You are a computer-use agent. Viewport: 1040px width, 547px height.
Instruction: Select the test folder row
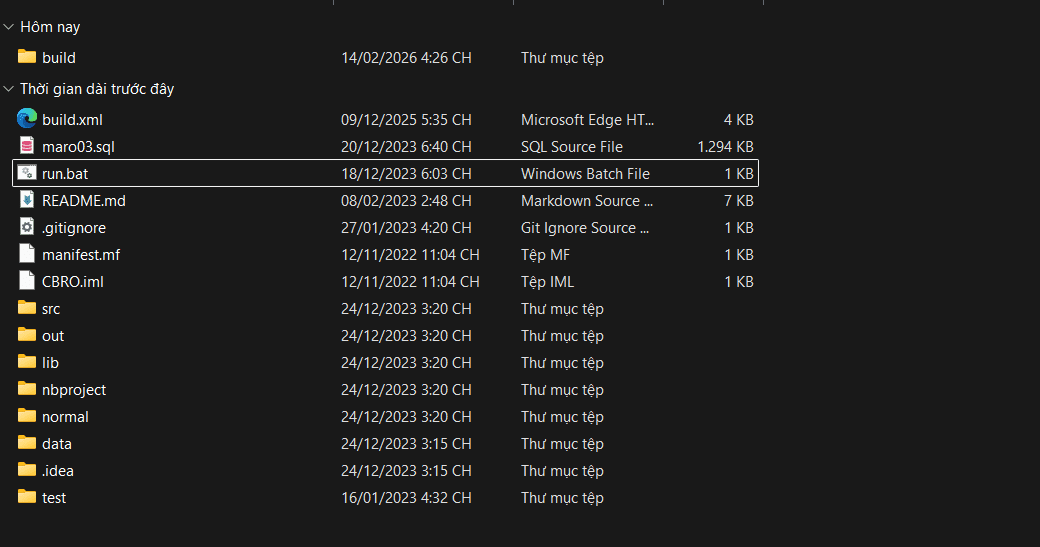tap(385, 498)
